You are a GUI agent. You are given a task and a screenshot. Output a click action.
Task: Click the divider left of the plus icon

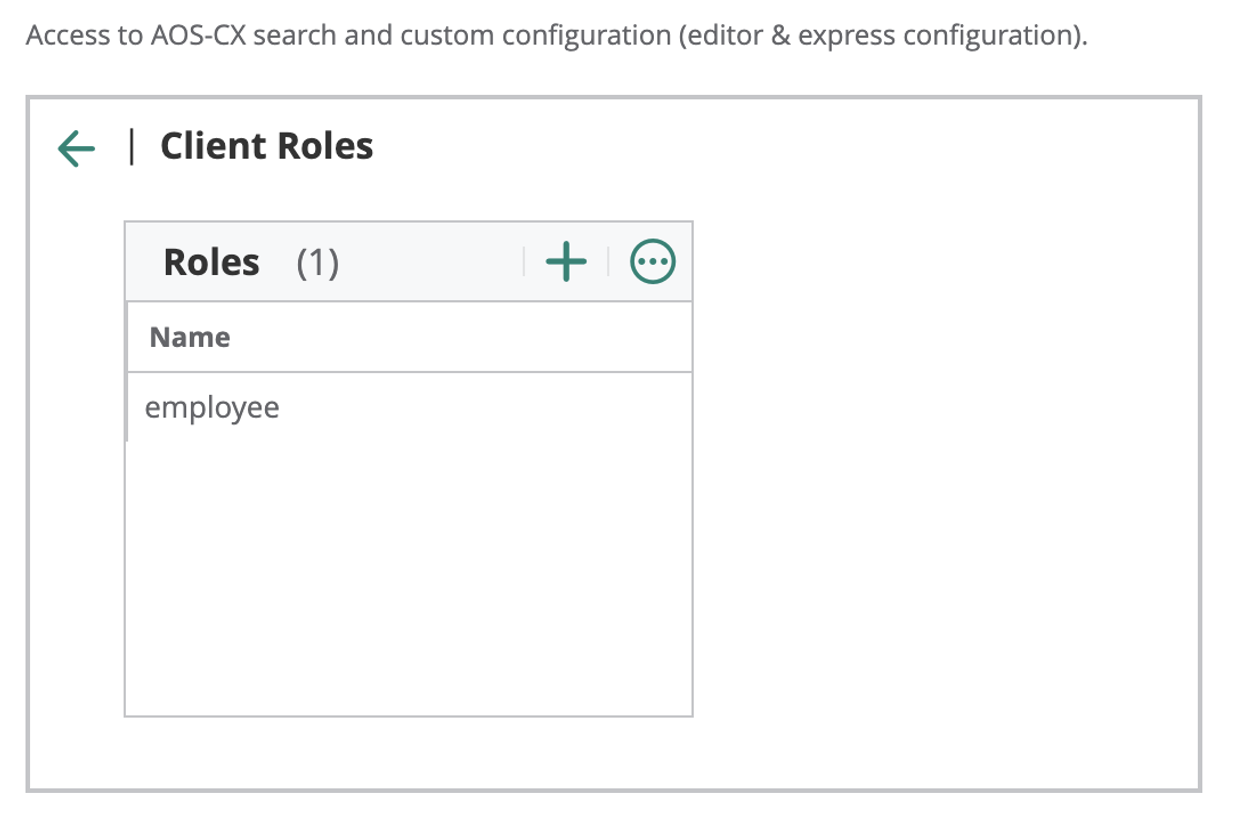524,262
